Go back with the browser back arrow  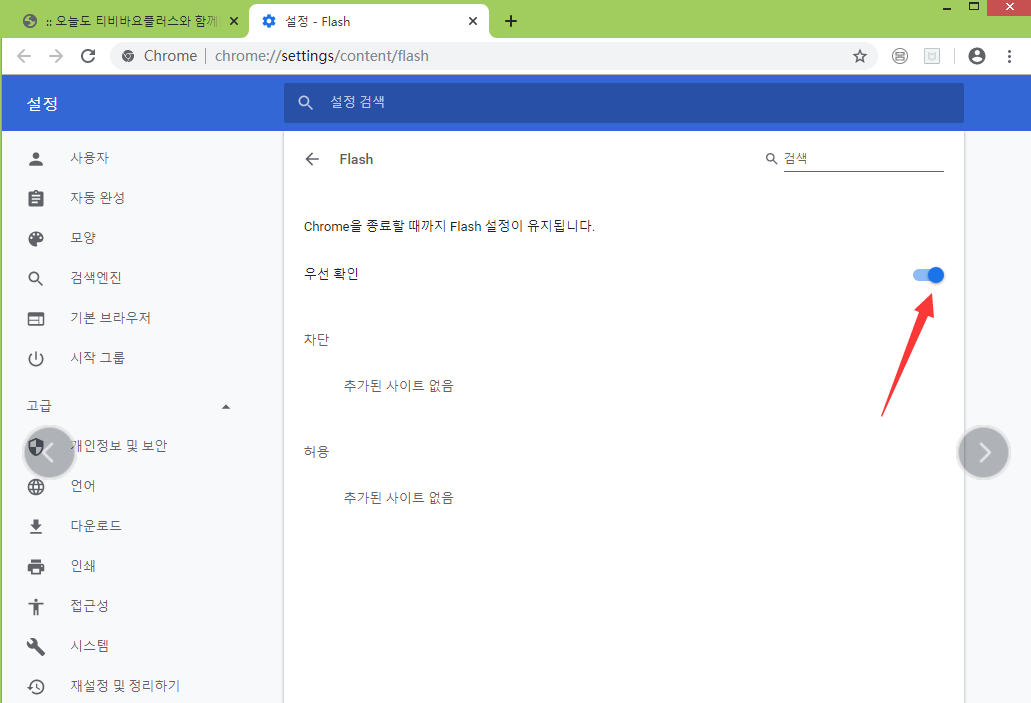point(24,56)
